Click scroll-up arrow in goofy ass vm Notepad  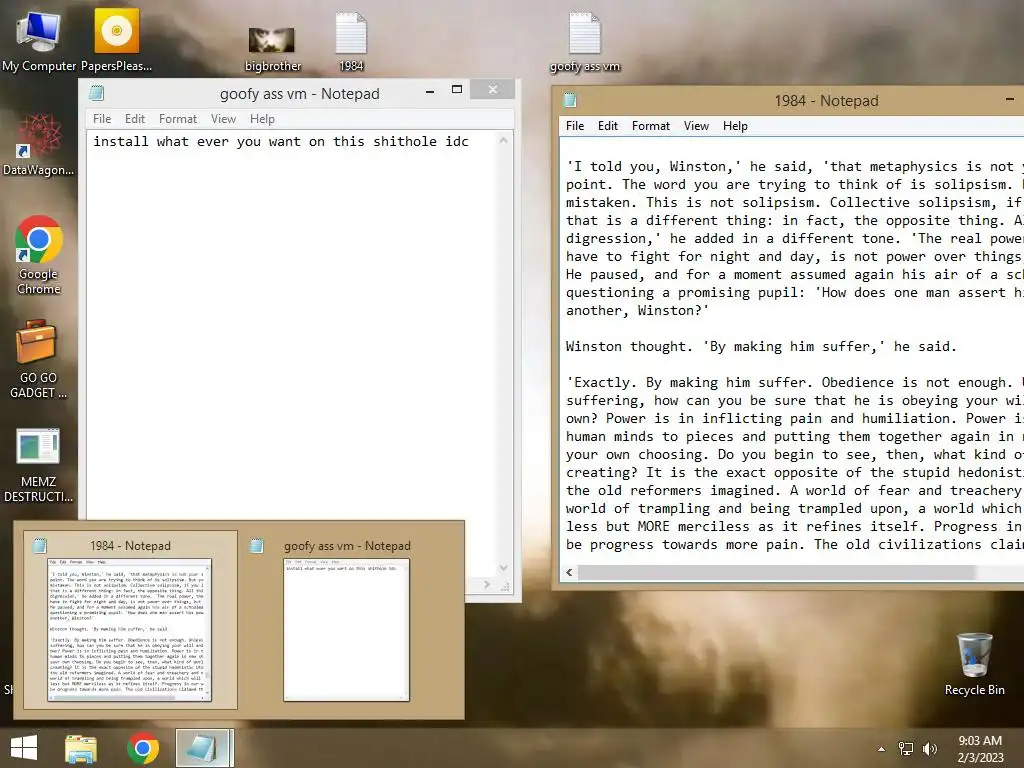pyautogui.click(x=504, y=140)
